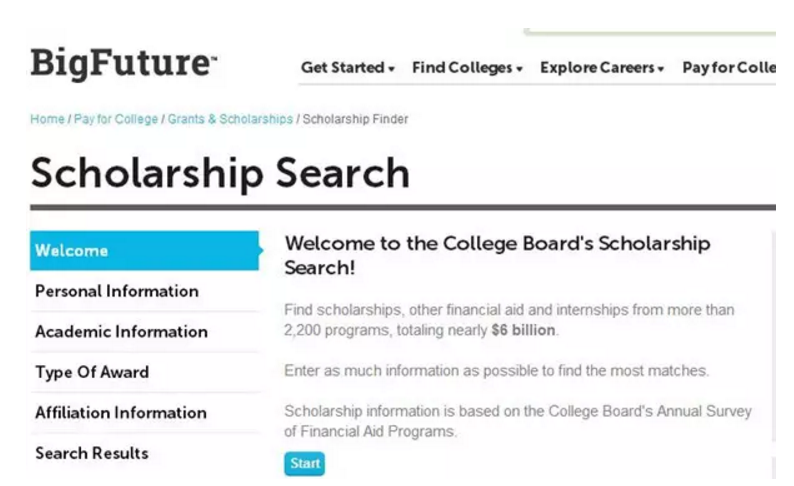The image size is (794, 486).
Task: Open the Pay for College navigation menu
Action: 728,68
